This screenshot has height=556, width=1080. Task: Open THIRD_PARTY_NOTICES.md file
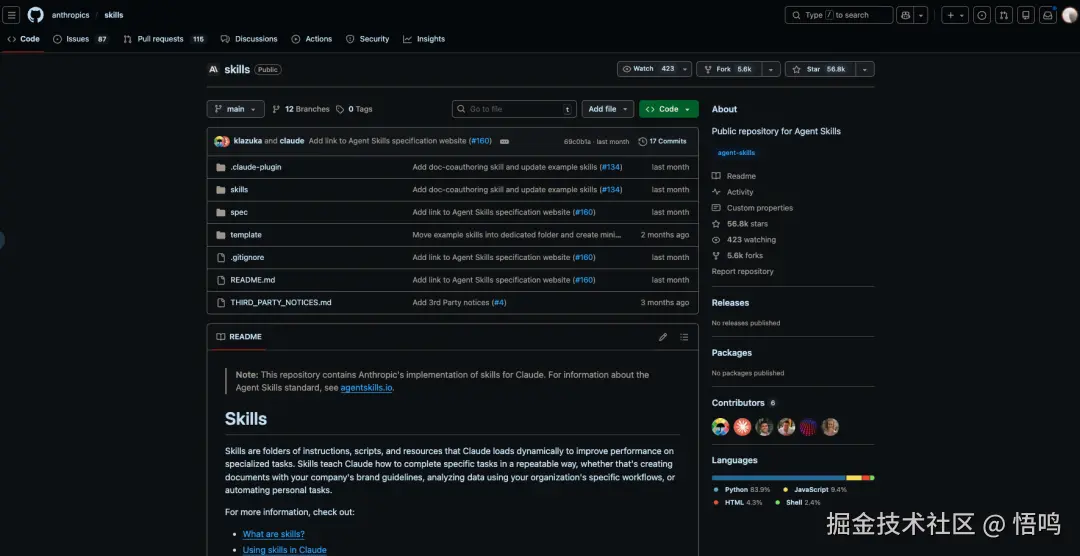[281, 302]
